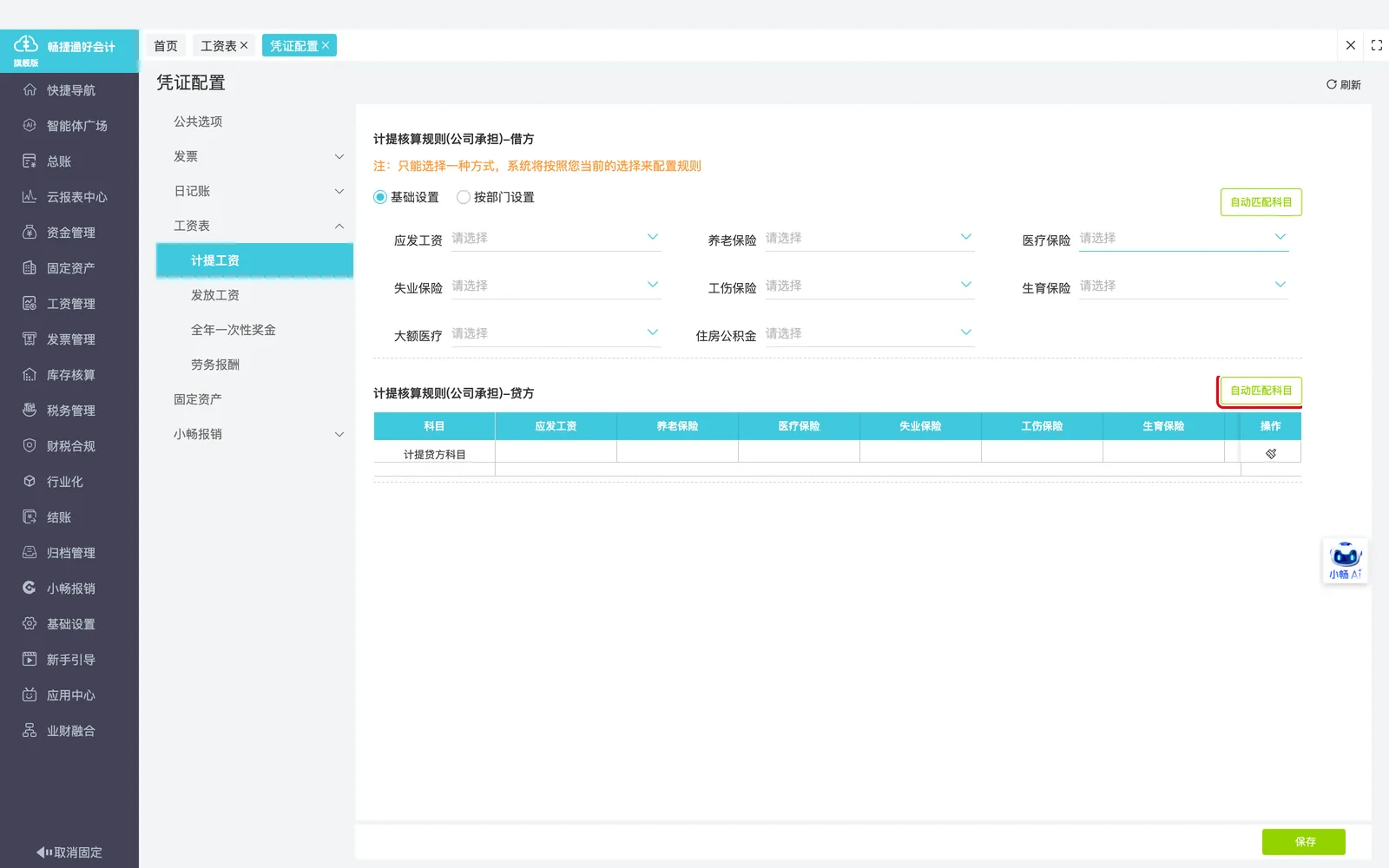Toggle fullscreen view icon
This screenshot has width=1389, height=868.
[1377, 45]
